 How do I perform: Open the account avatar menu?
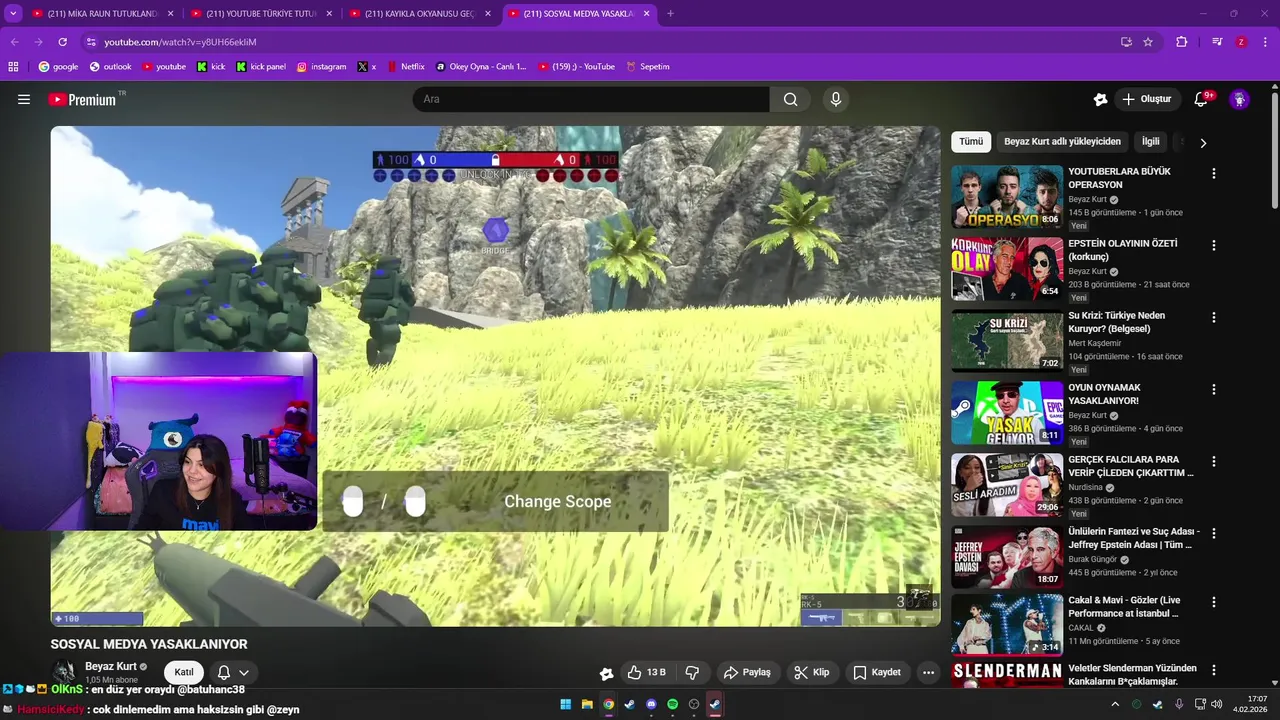point(1239,99)
